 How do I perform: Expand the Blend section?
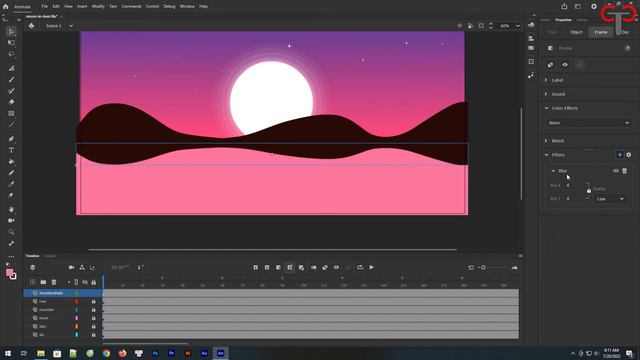(x=546, y=140)
